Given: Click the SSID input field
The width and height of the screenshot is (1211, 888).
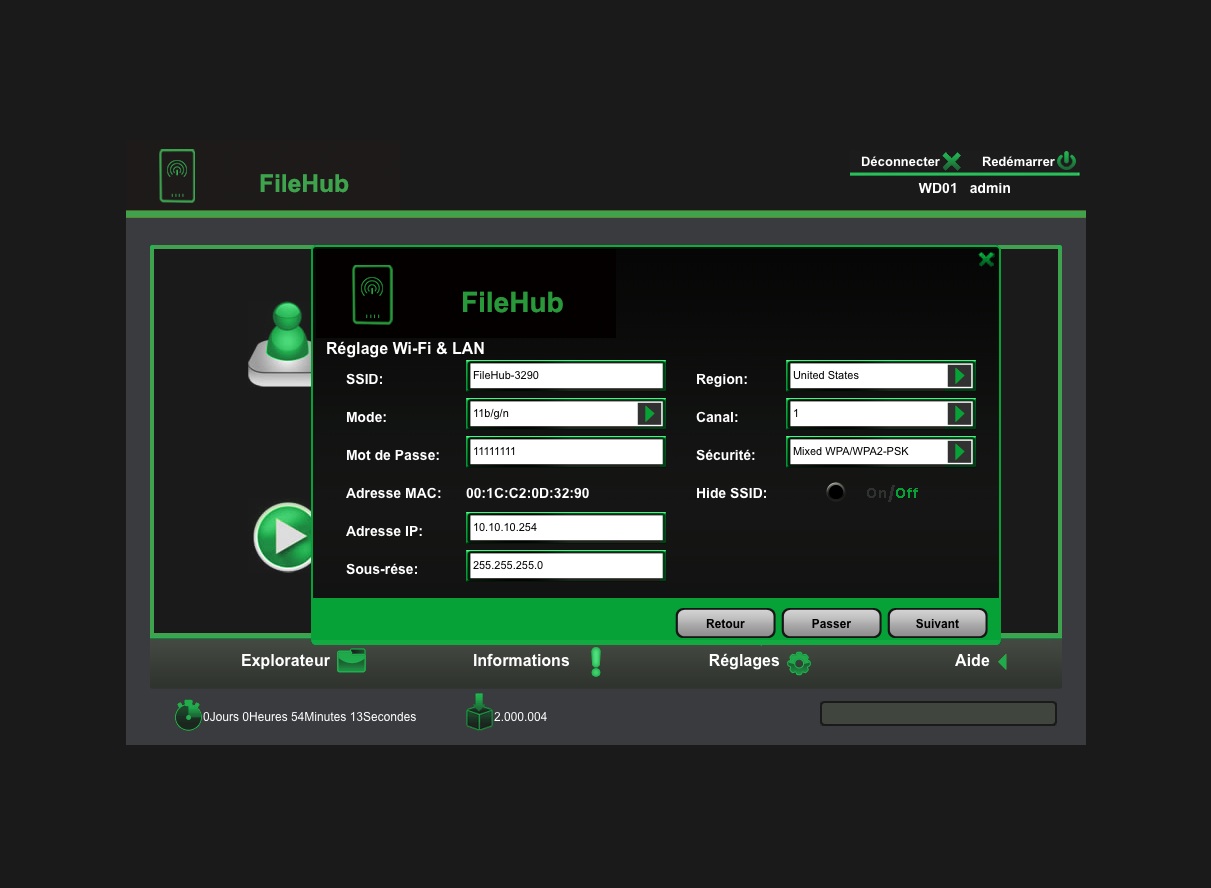Looking at the screenshot, I should pyautogui.click(x=565, y=376).
